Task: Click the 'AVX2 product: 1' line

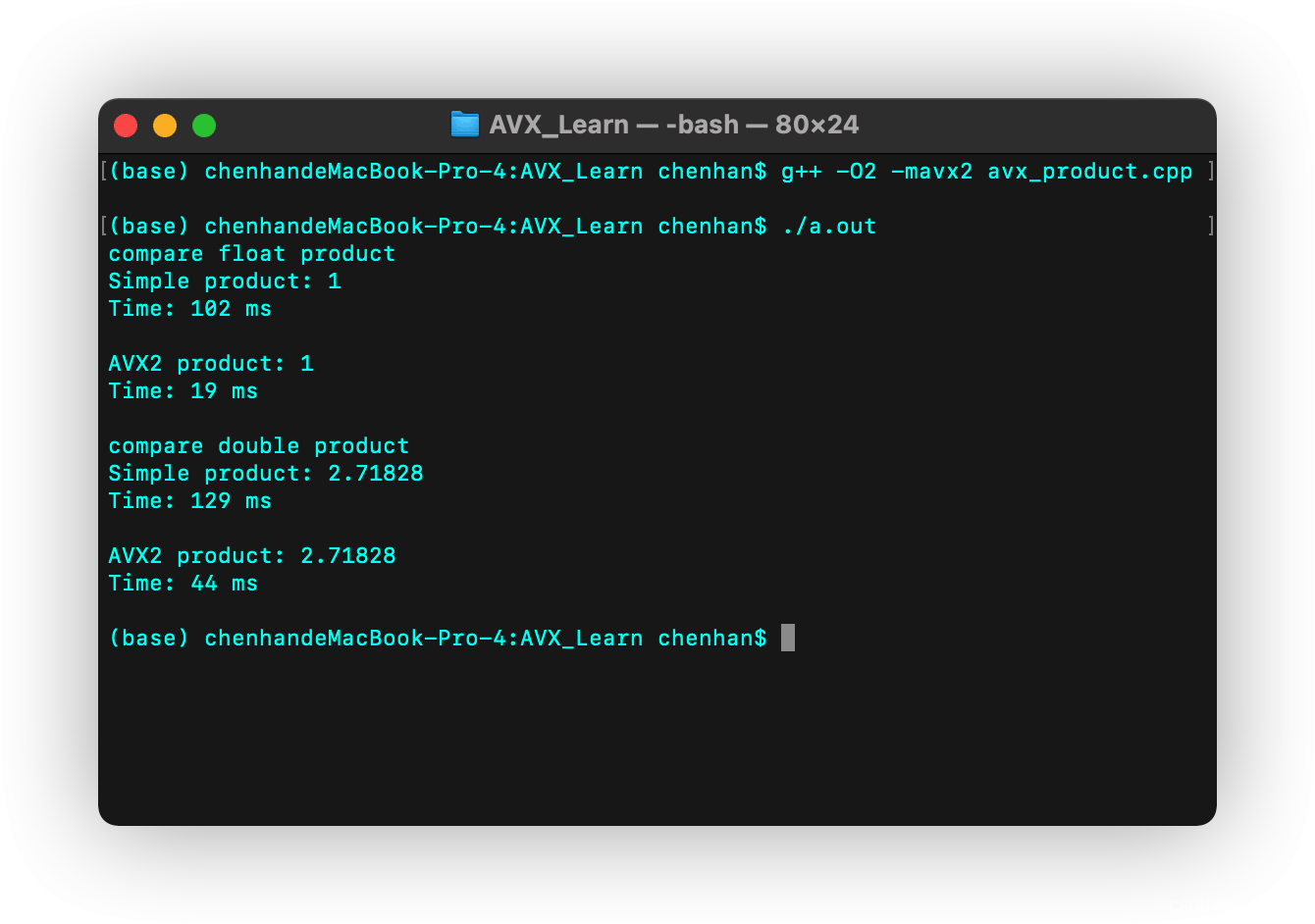Action: click(x=211, y=364)
